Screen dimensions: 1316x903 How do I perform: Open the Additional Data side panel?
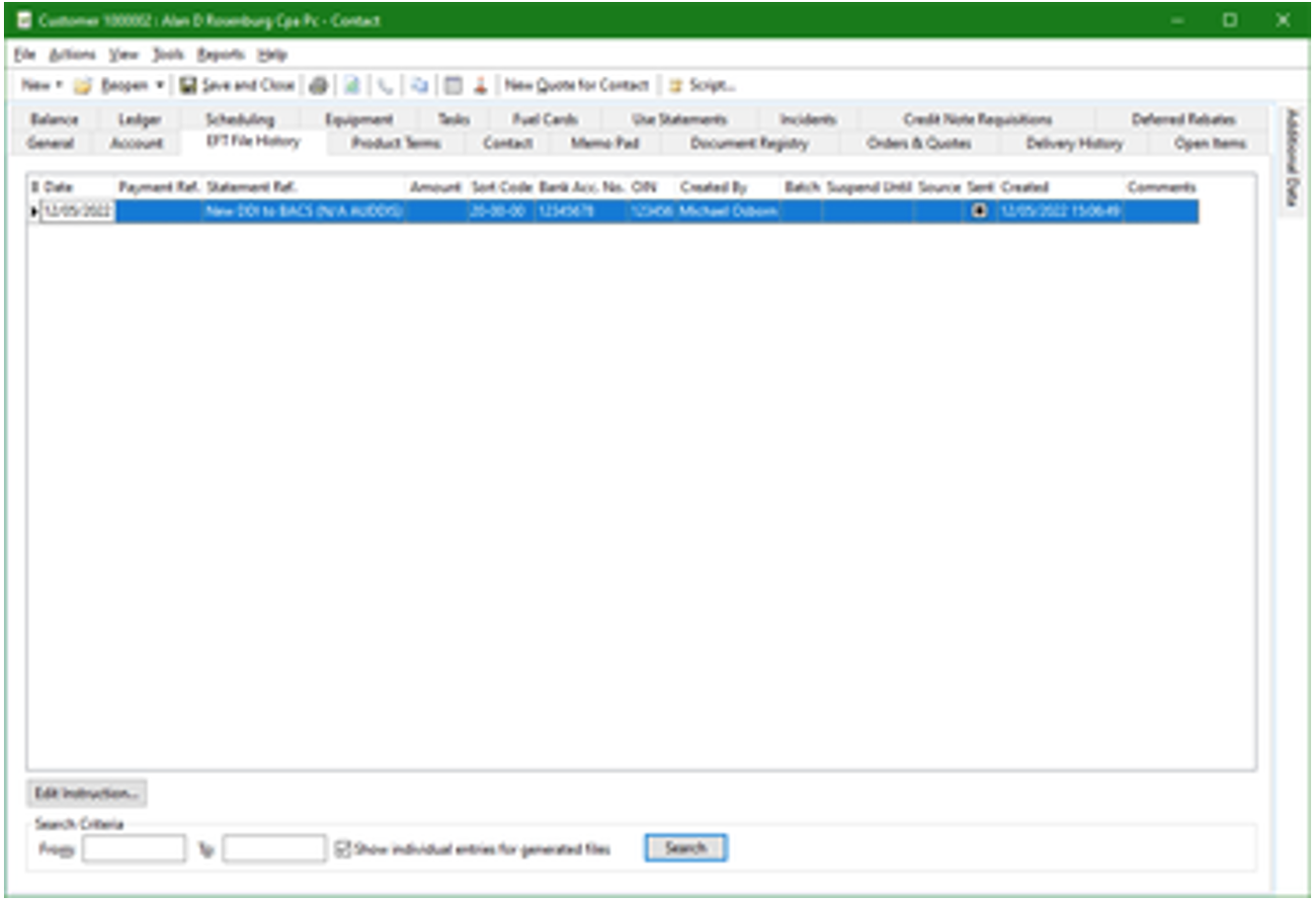point(1291,158)
